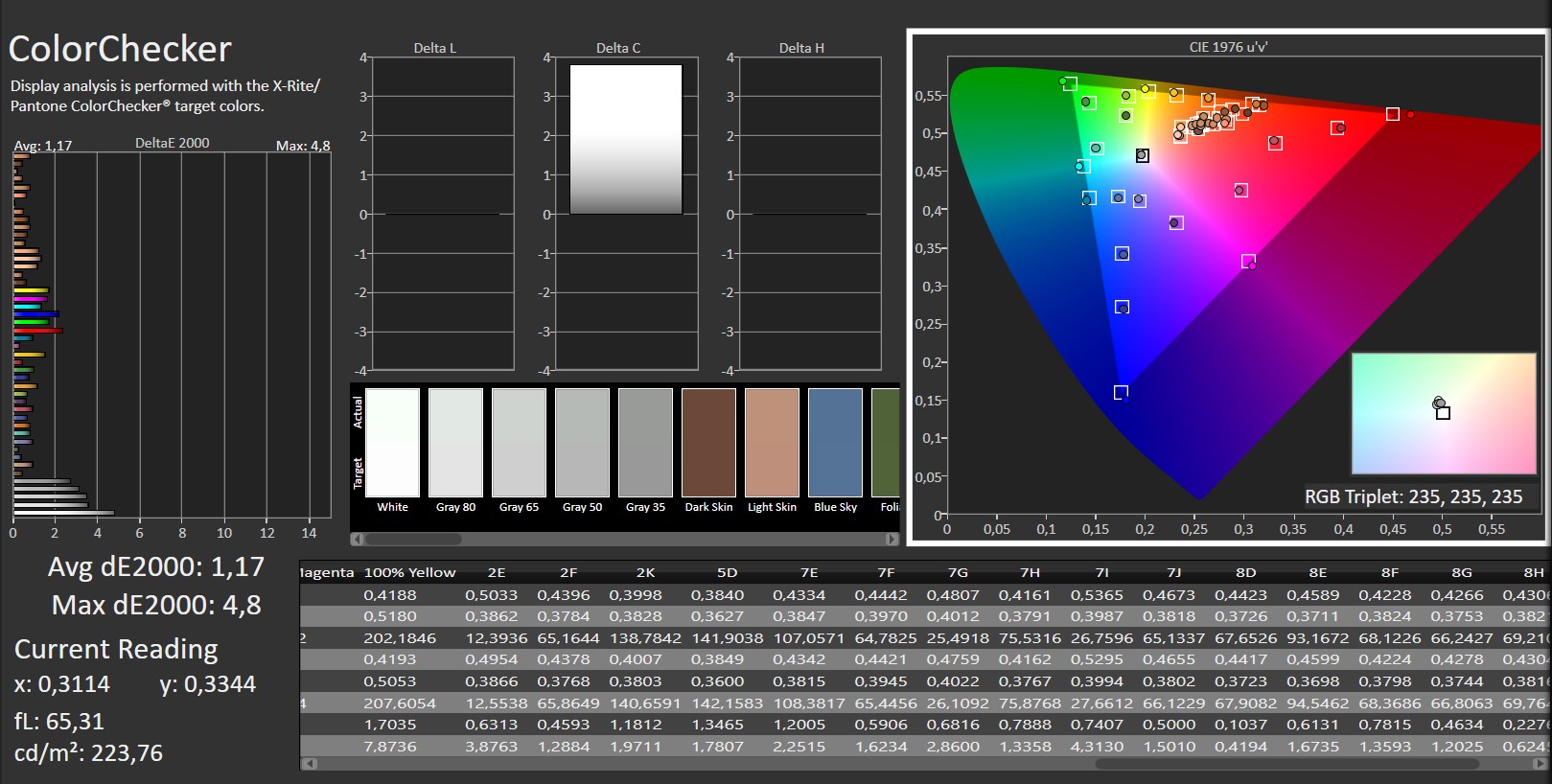Click the data table horizontal scrollbar thumb
Viewport: 1552px width, 784px height.
[x=1286, y=764]
